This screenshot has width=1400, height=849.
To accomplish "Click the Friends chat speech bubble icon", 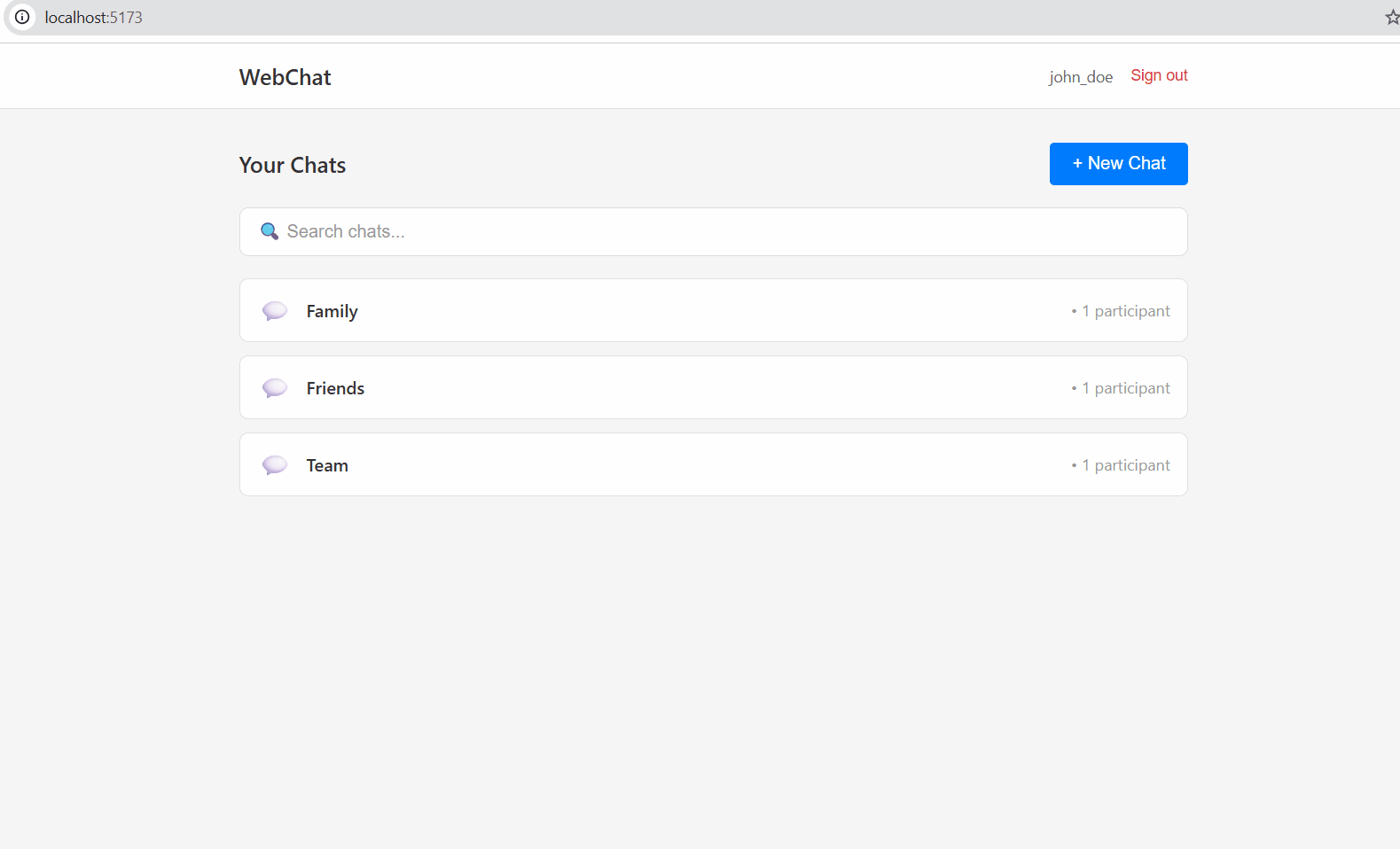I will coord(275,388).
